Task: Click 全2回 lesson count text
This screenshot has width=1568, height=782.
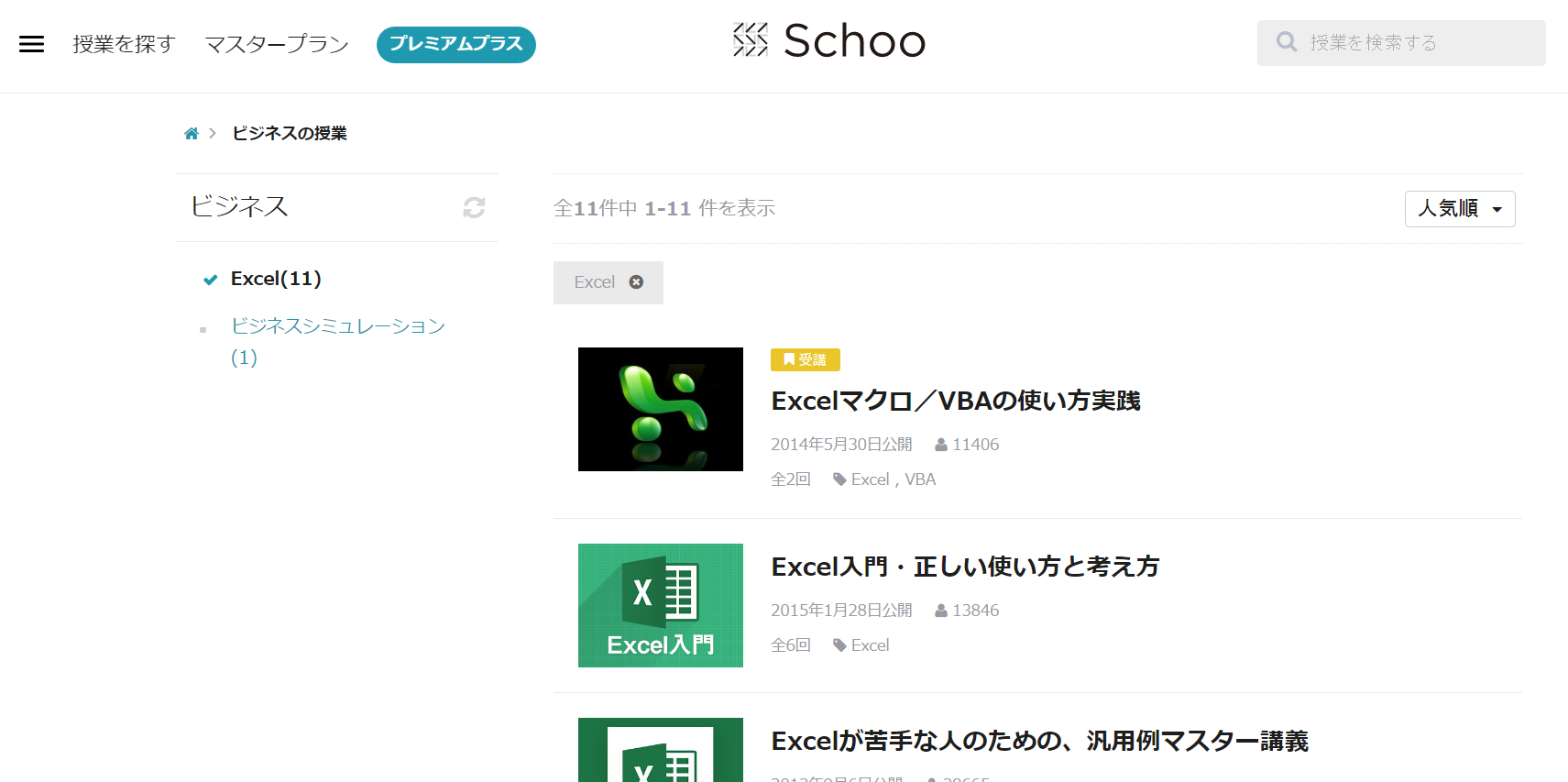Action: coord(791,479)
